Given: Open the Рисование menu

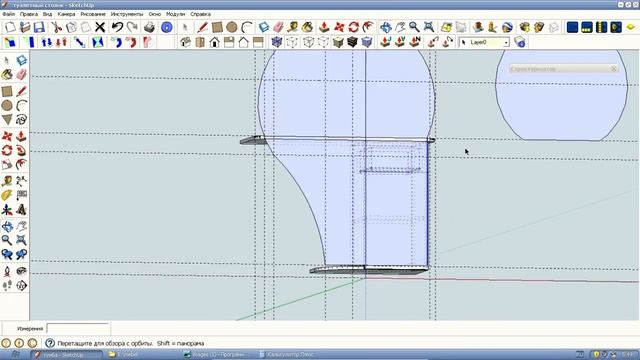Looking at the screenshot, I should [93, 14].
